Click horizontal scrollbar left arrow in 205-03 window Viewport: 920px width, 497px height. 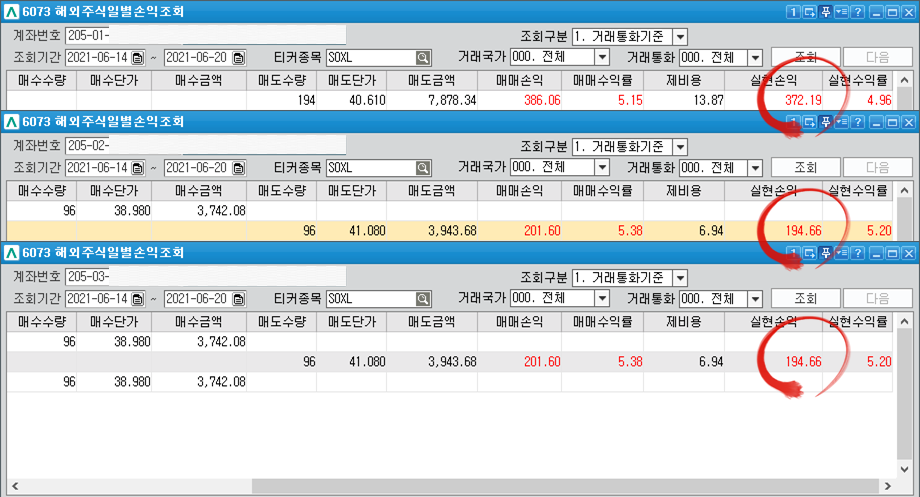coord(15,486)
